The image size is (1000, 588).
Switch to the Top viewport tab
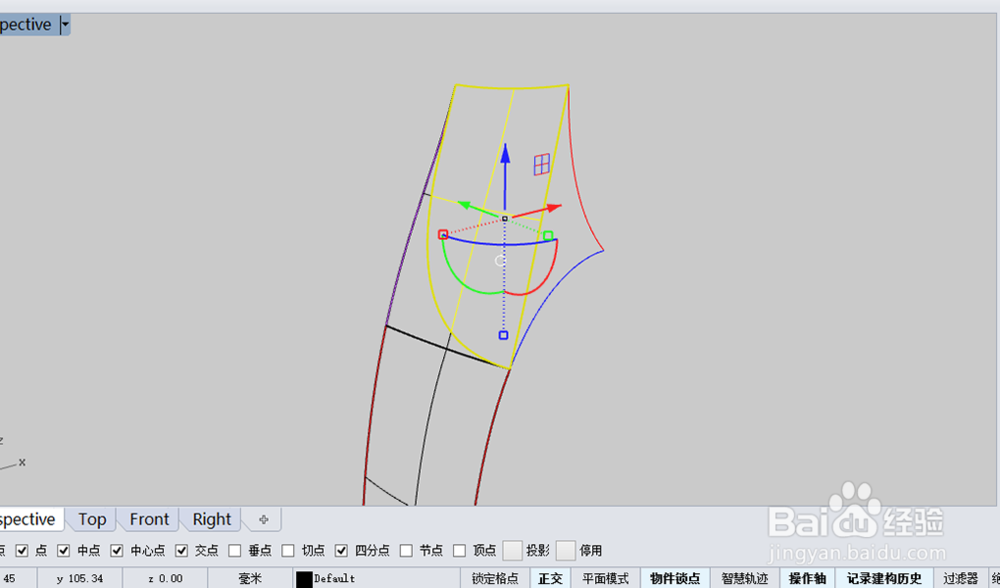click(x=91, y=519)
